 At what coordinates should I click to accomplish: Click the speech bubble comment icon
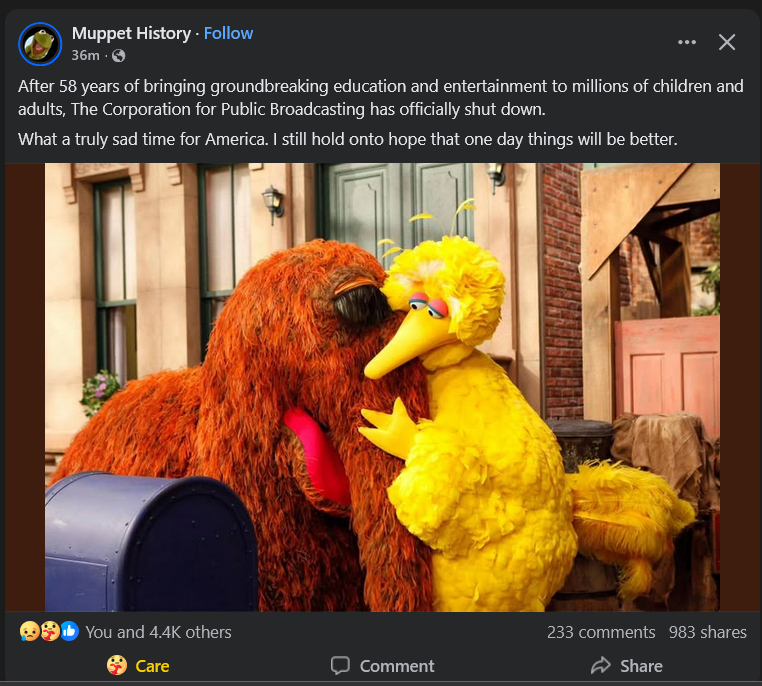tap(340, 666)
